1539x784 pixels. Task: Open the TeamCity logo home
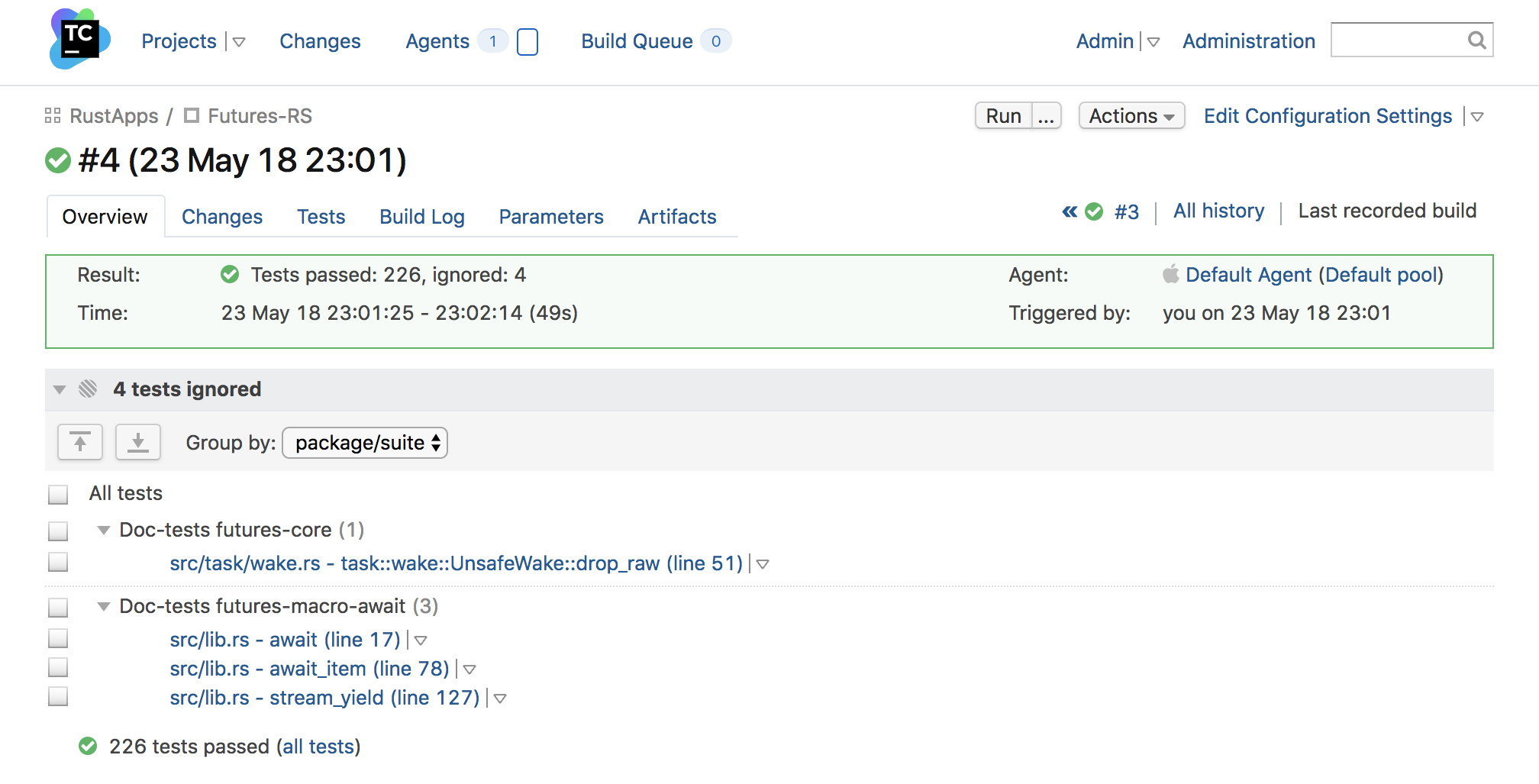point(79,40)
